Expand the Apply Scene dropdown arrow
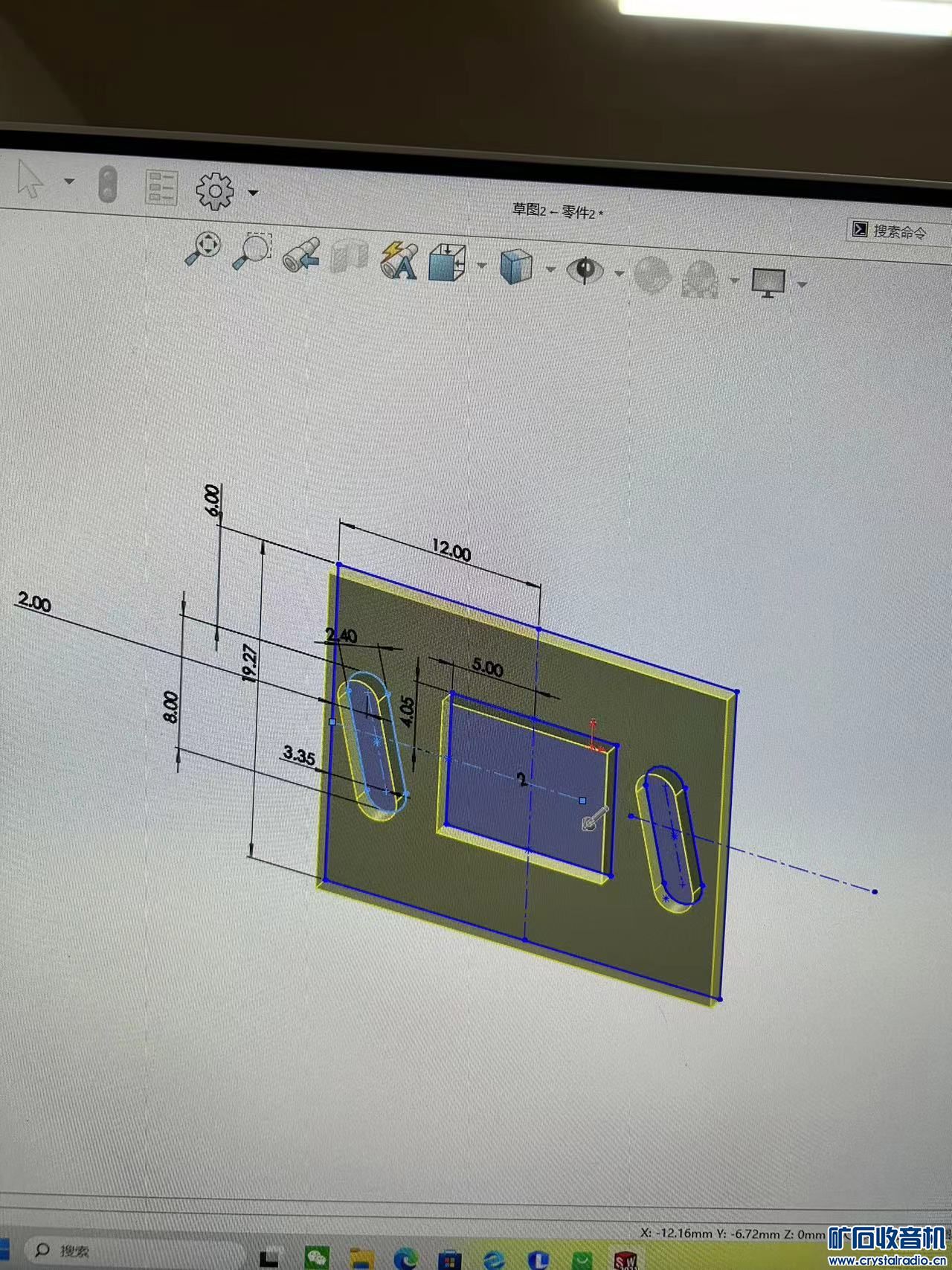Screen dimensions: 952x1270 (x=734, y=280)
